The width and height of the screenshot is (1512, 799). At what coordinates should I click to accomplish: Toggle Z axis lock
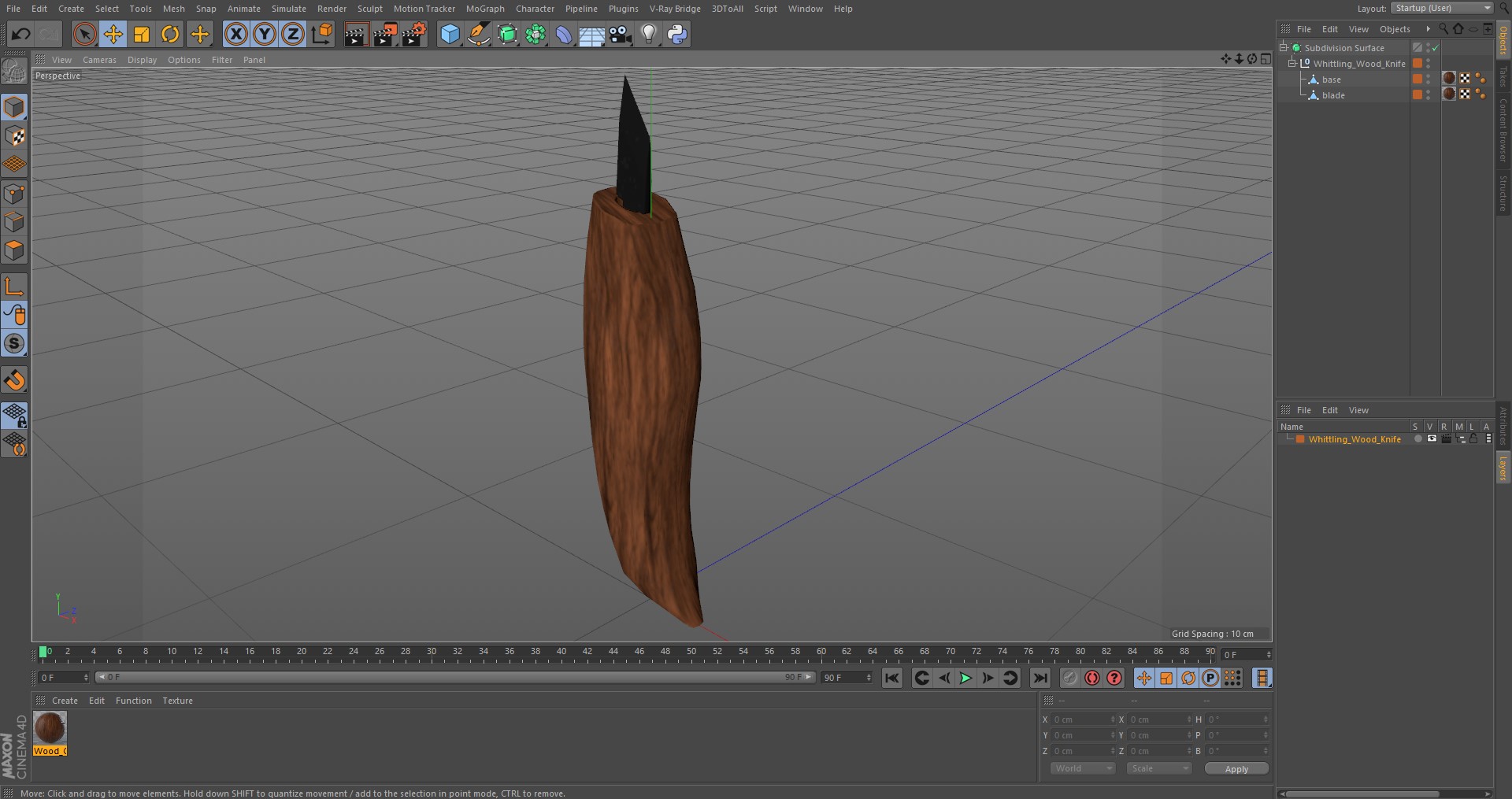[x=293, y=34]
